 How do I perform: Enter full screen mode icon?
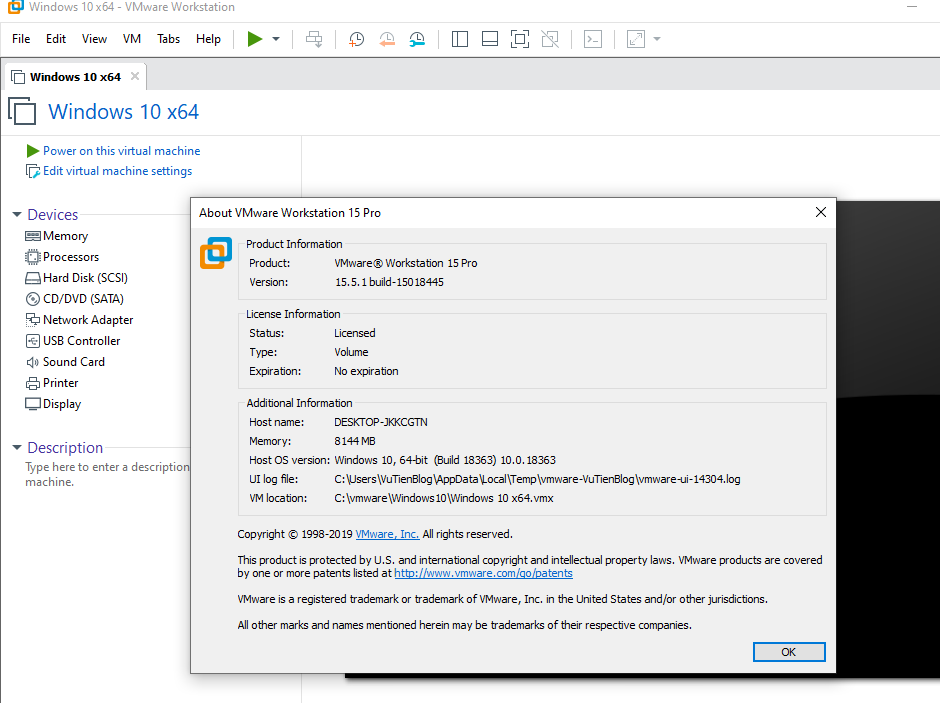click(x=520, y=40)
